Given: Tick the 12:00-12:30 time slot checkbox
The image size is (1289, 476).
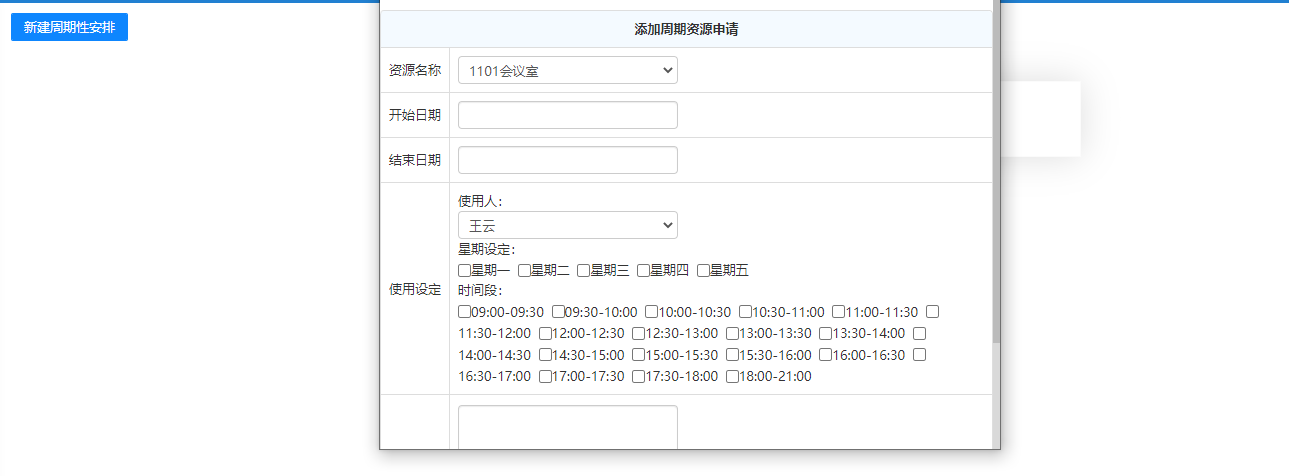Looking at the screenshot, I should click(x=546, y=333).
